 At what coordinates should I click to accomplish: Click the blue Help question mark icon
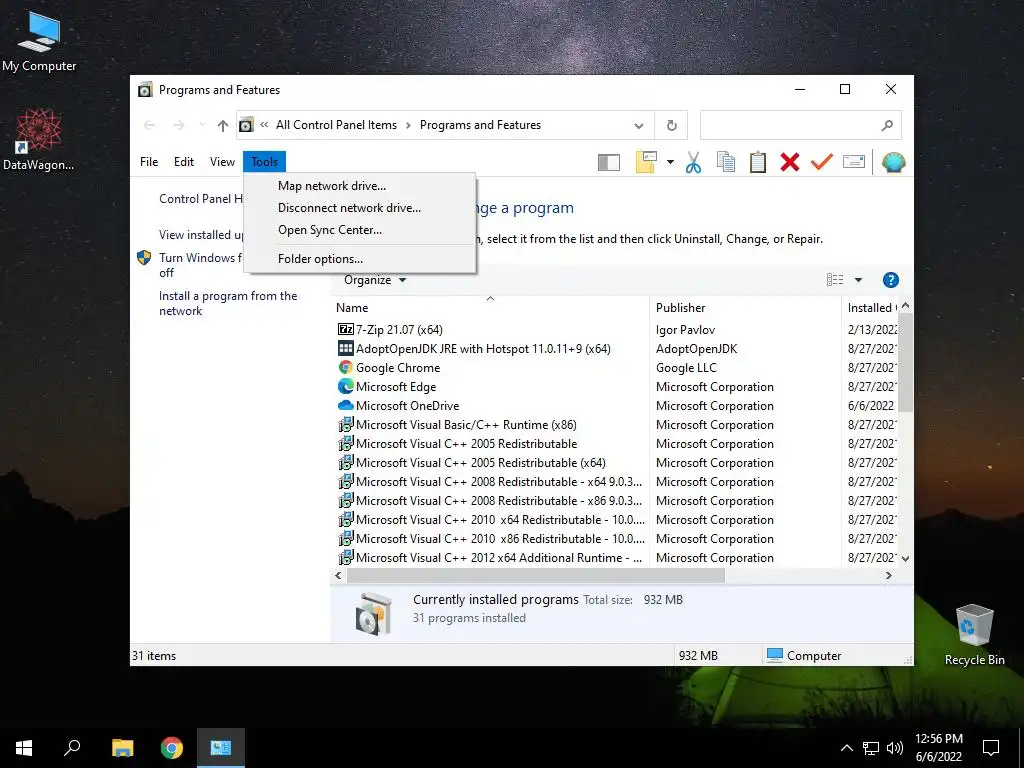[x=890, y=280]
